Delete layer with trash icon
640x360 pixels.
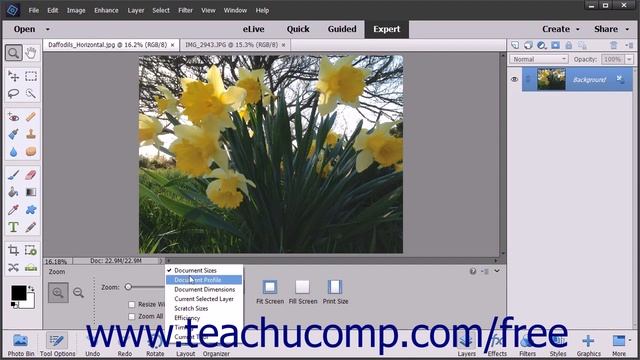tap(613, 45)
